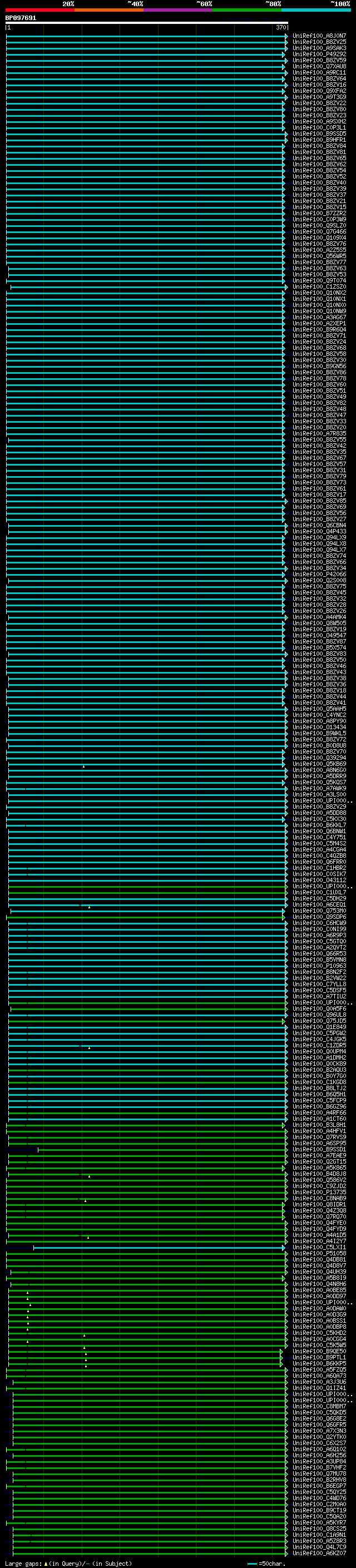Pick the UniRef100_Q6BNW1 hit
This screenshot has height=1568, width=356.
tap(319, 831)
